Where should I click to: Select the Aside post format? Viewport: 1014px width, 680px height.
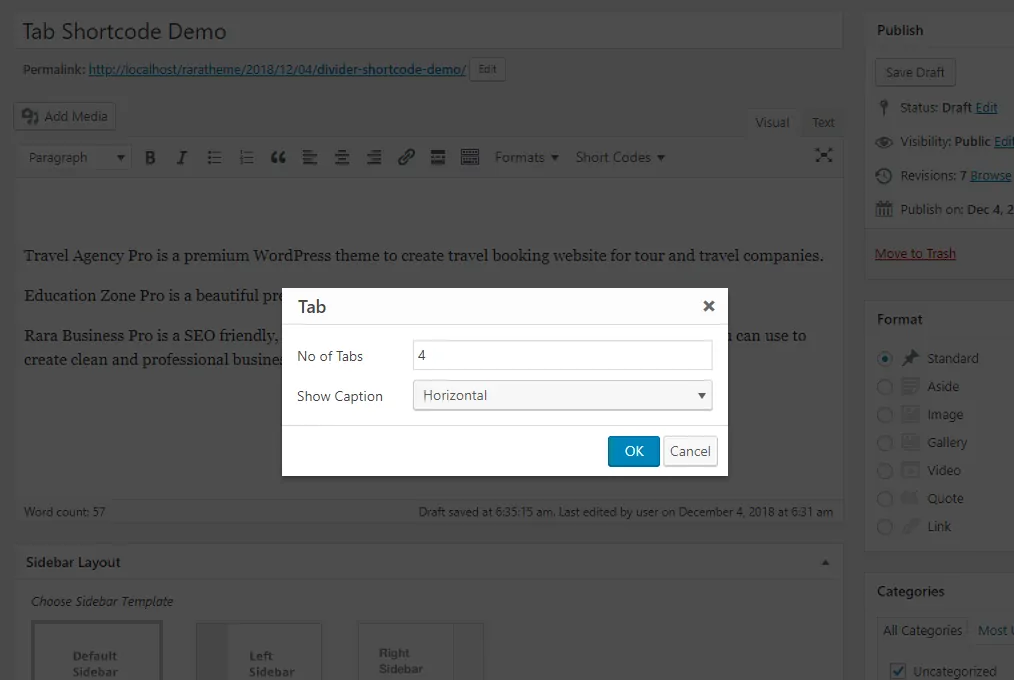coord(885,387)
